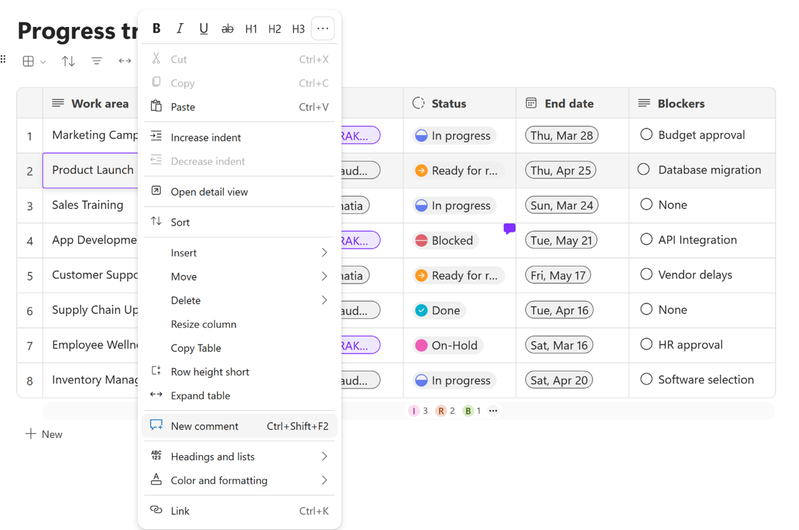
Task: Click the purple comment marker on Blocked row
Action: click(510, 229)
